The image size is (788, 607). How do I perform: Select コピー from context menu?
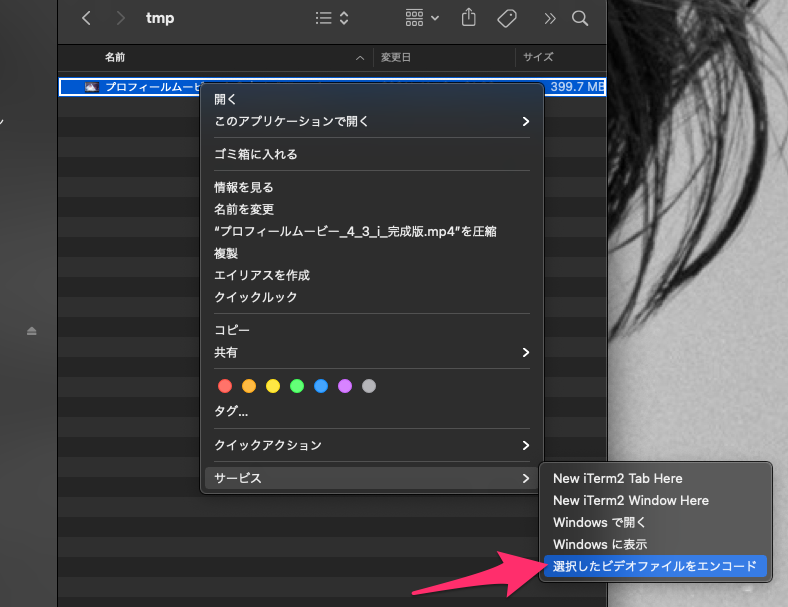(x=372, y=330)
